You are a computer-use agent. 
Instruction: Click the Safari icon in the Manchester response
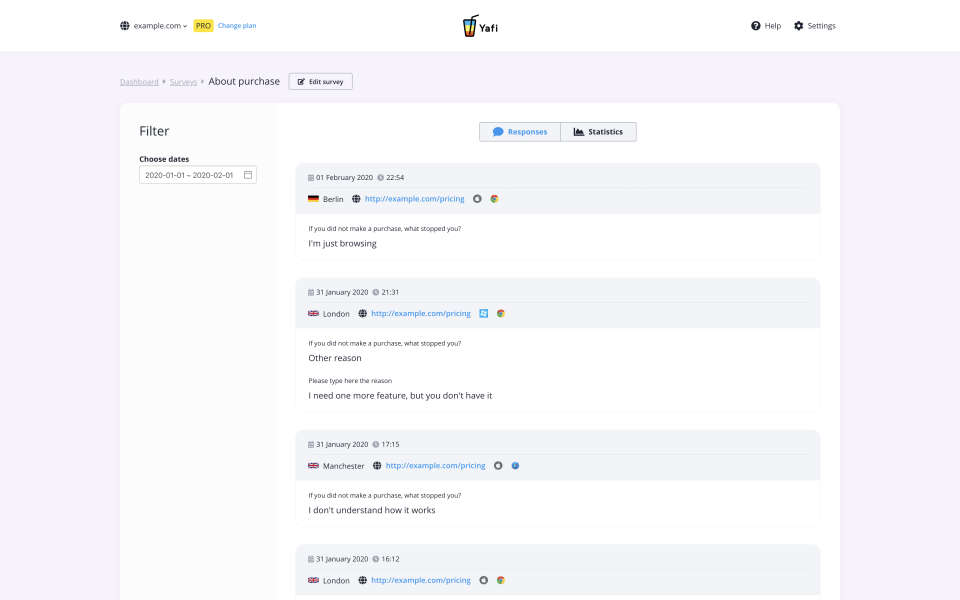(516, 466)
